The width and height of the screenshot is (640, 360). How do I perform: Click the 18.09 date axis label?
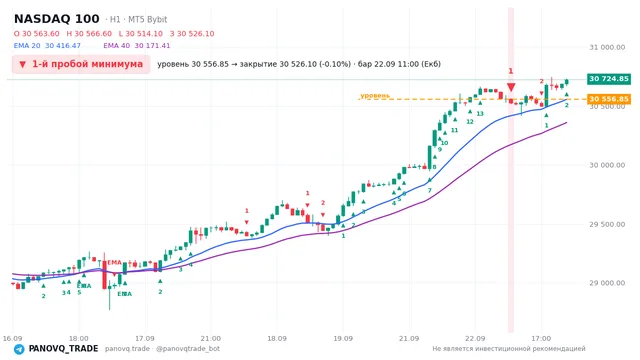pyautogui.click(x=277, y=339)
